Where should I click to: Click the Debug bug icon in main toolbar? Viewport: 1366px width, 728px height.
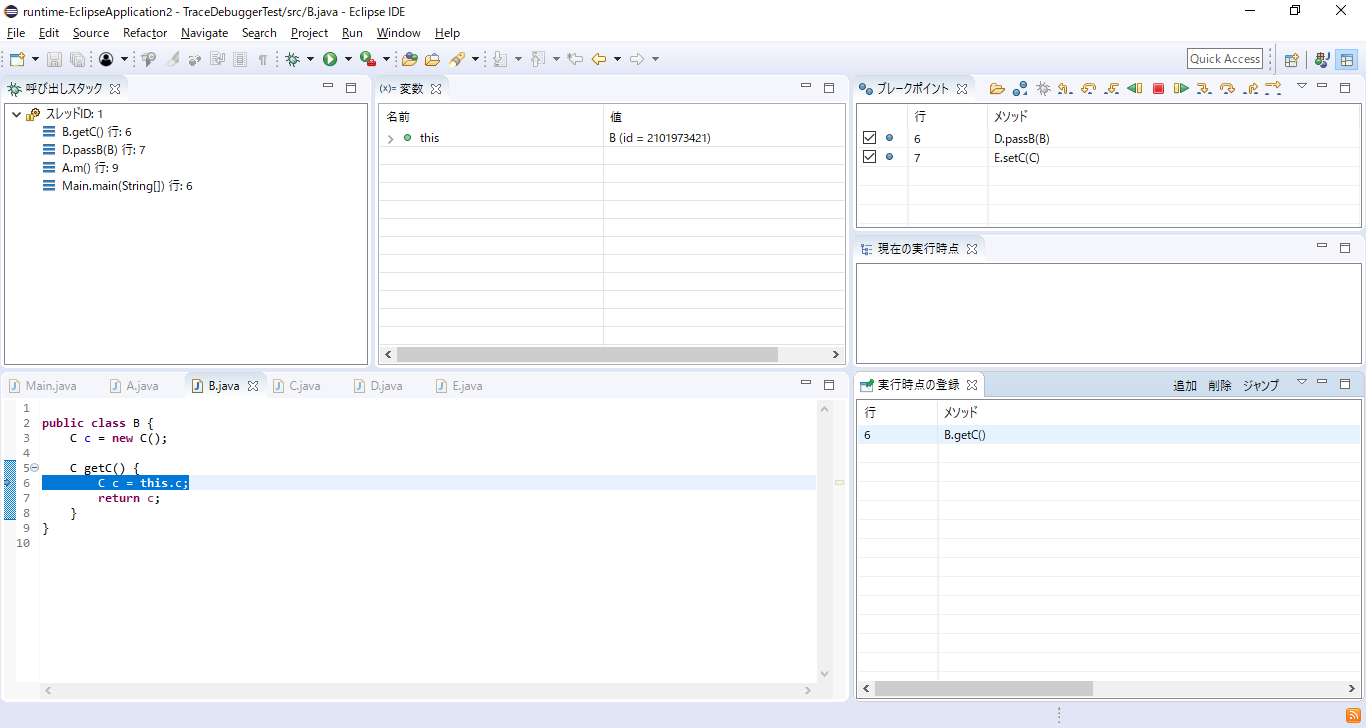click(x=293, y=60)
